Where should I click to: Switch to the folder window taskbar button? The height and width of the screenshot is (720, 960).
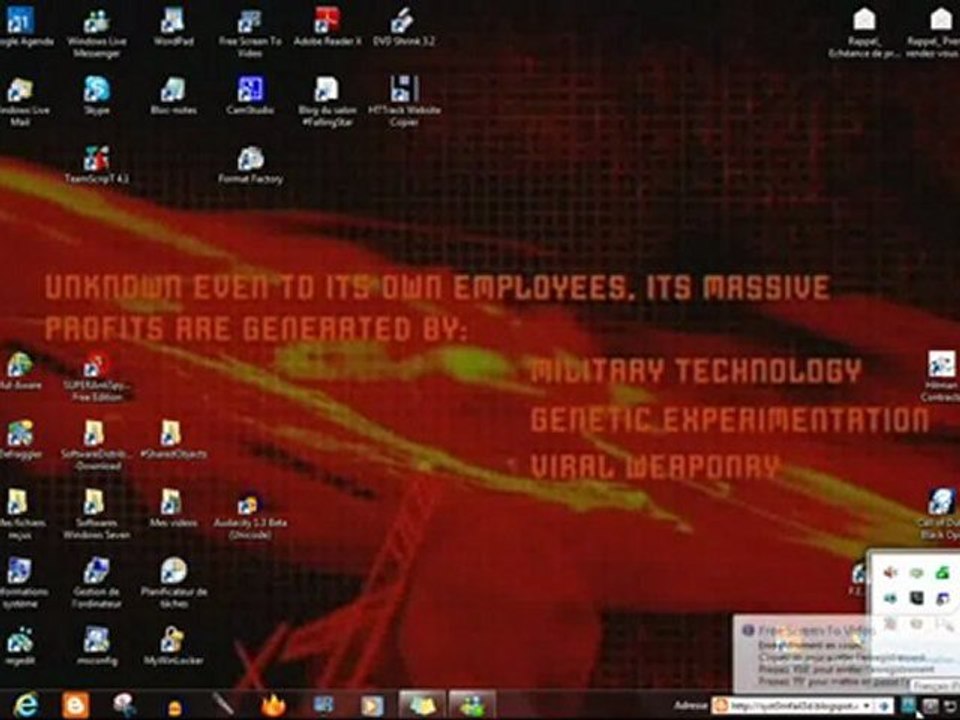point(422,705)
